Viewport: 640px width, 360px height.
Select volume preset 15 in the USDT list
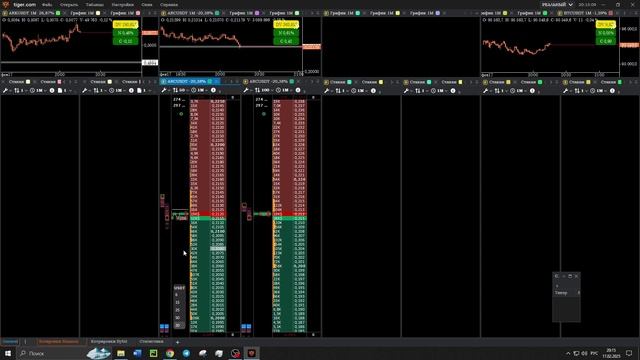pyautogui.click(x=178, y=302)
